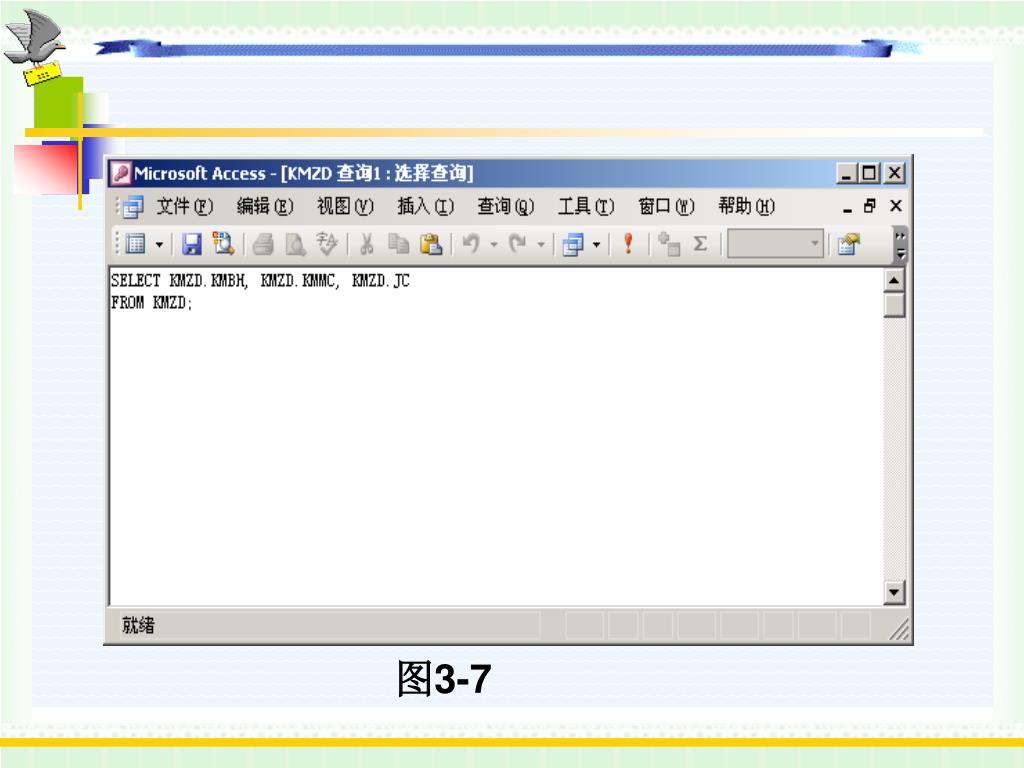Run the query with the exclamation icon
The width and height of the screenshot is (1024, 768).
click(628, 244)
